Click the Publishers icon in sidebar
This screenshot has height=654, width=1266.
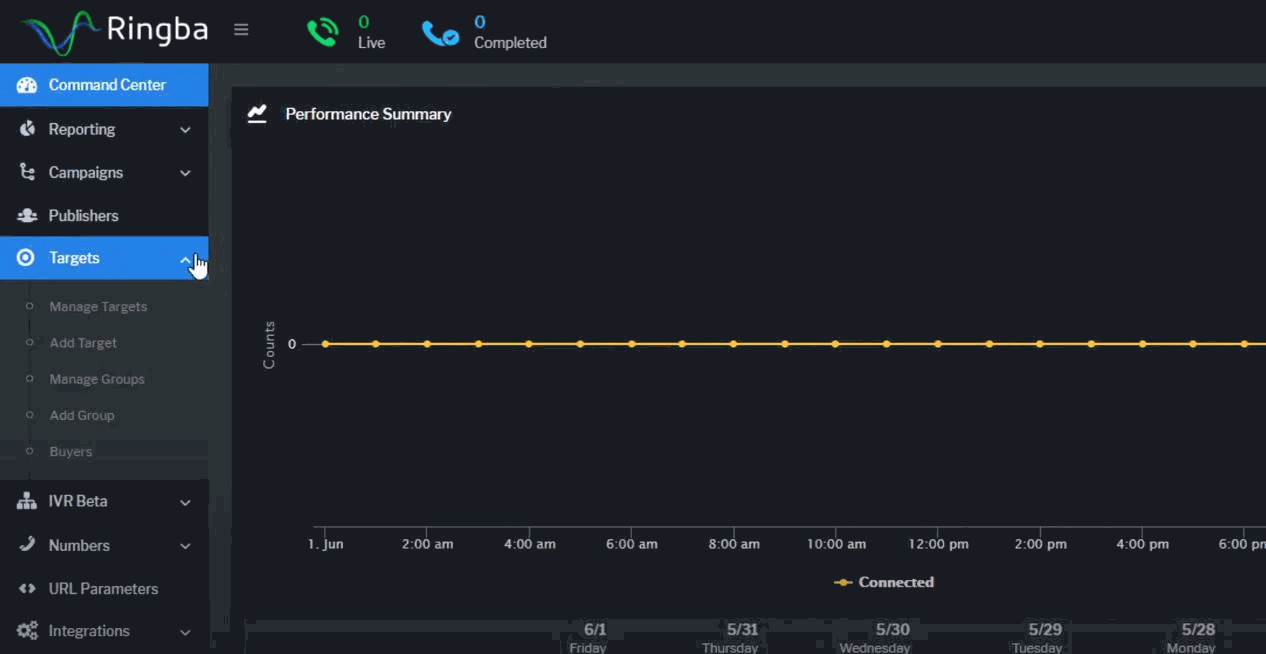[27, 215]
